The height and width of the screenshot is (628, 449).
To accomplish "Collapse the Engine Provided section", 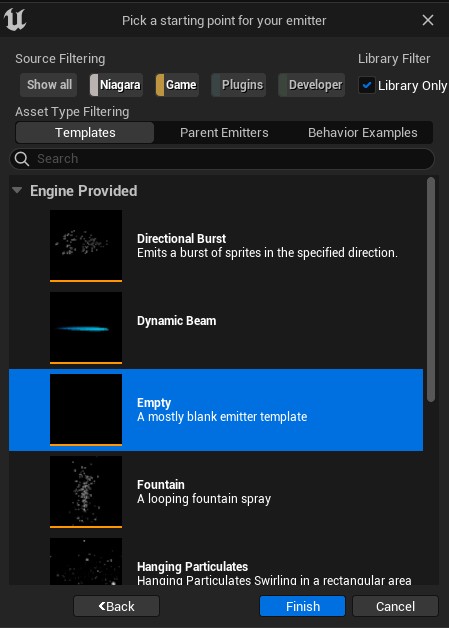I will pyautogui.click(x=17, y=190).
